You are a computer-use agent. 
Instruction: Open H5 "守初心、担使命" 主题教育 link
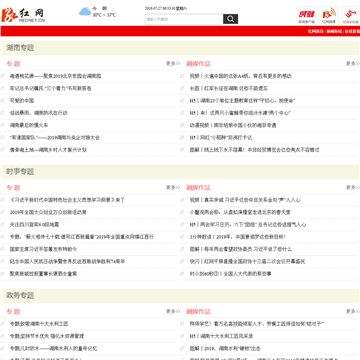(242, 101)
